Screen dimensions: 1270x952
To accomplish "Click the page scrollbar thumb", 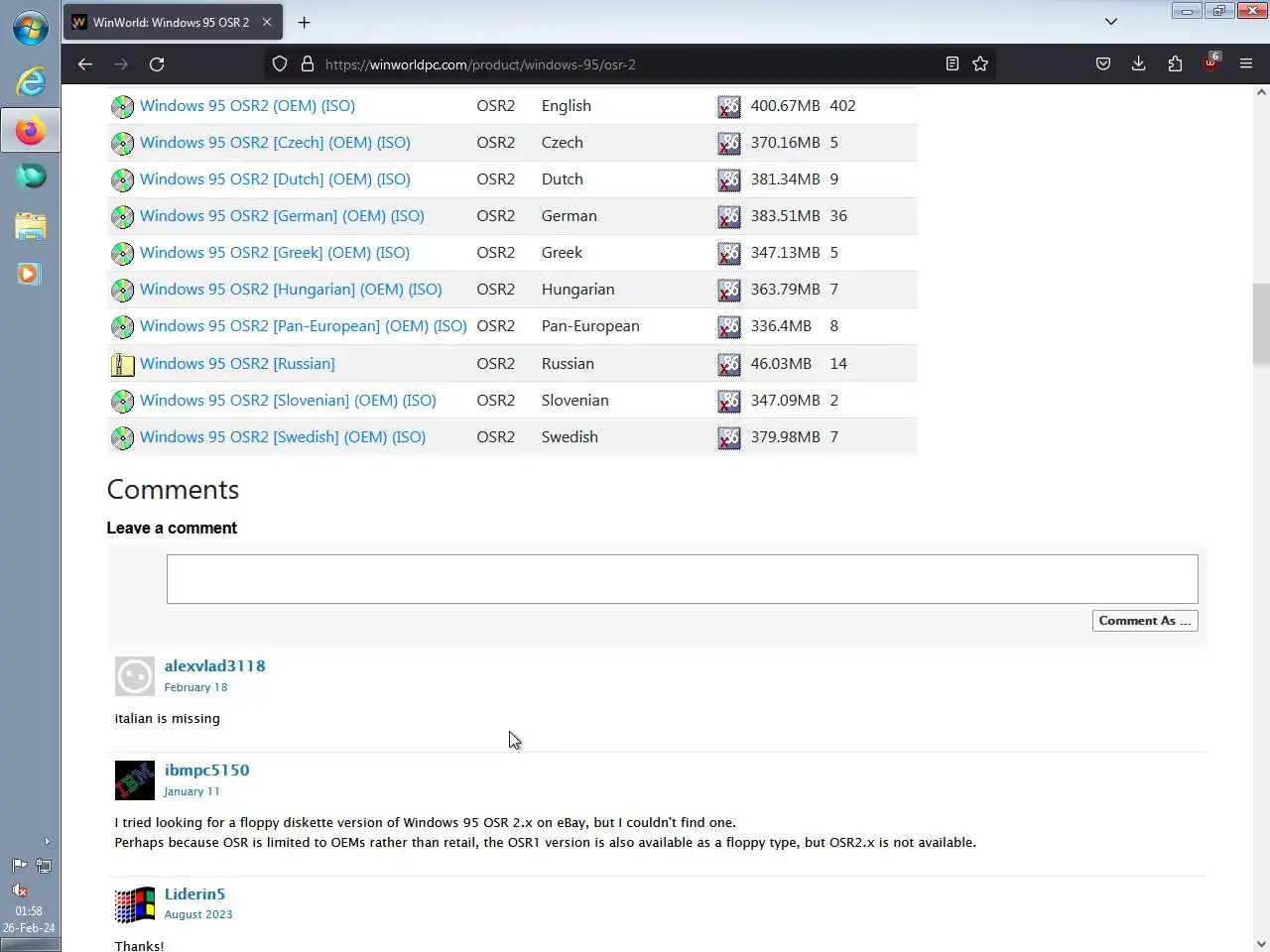I will 1261,323.
